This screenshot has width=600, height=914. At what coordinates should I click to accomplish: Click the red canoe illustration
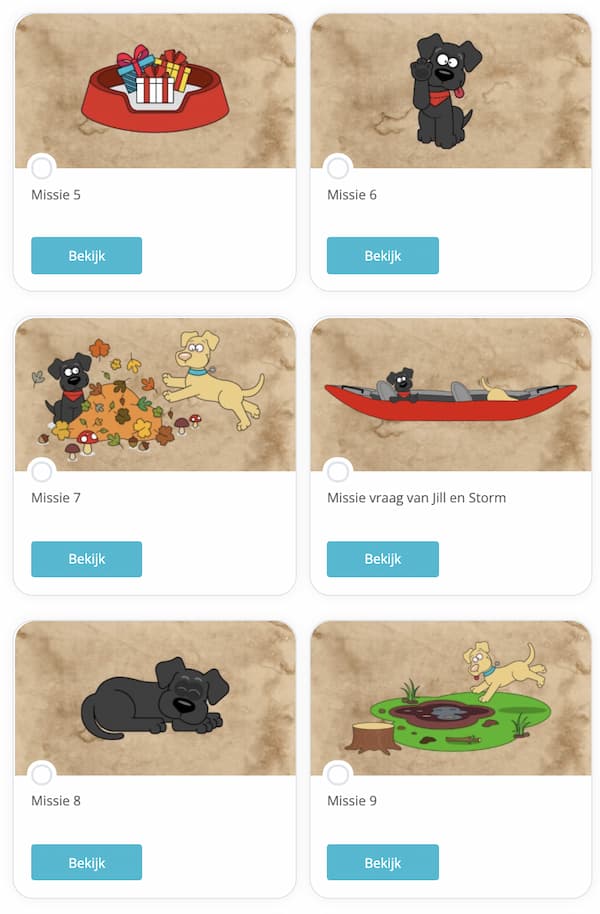[451, 394]
